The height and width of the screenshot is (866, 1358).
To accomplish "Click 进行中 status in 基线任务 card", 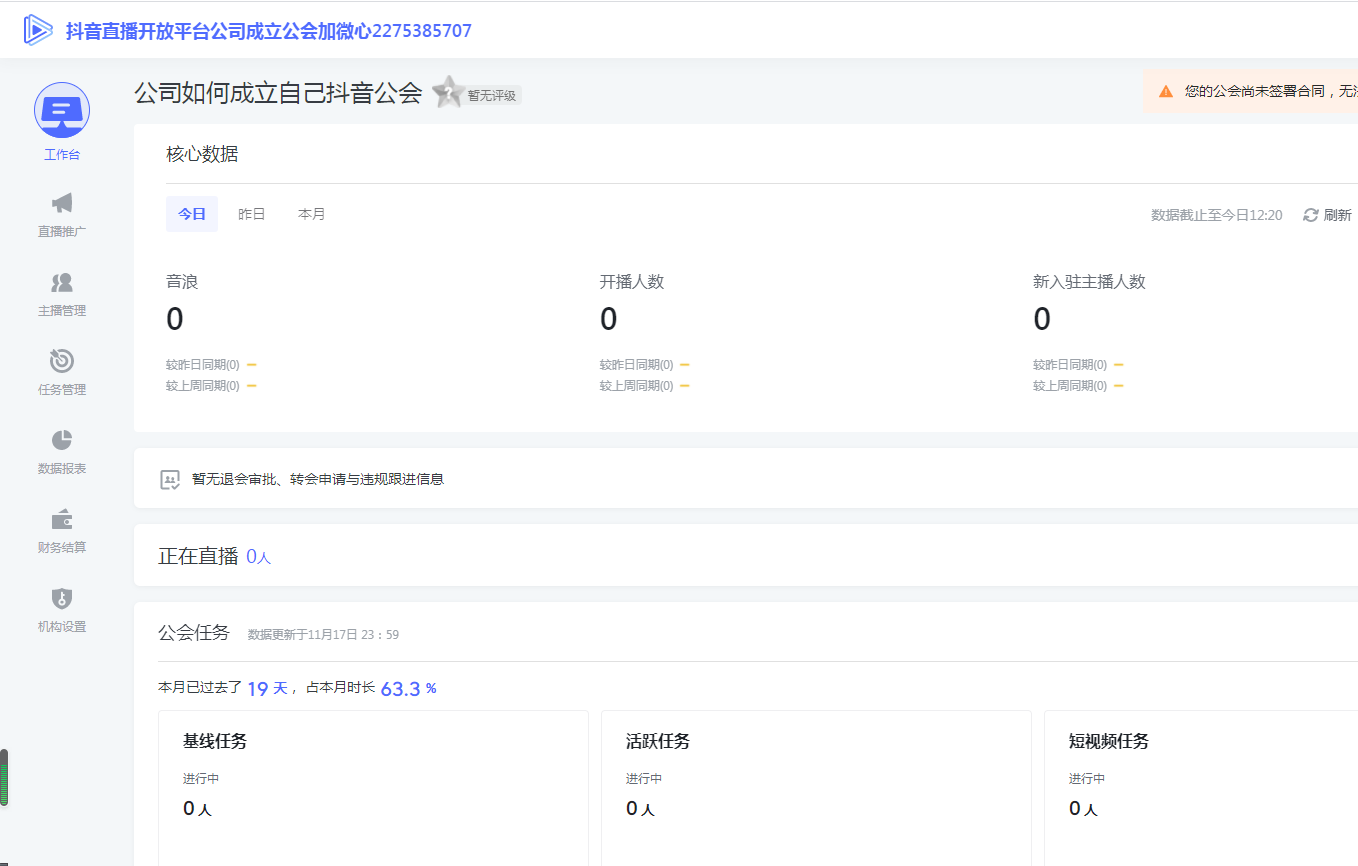I will coord(201,779).
